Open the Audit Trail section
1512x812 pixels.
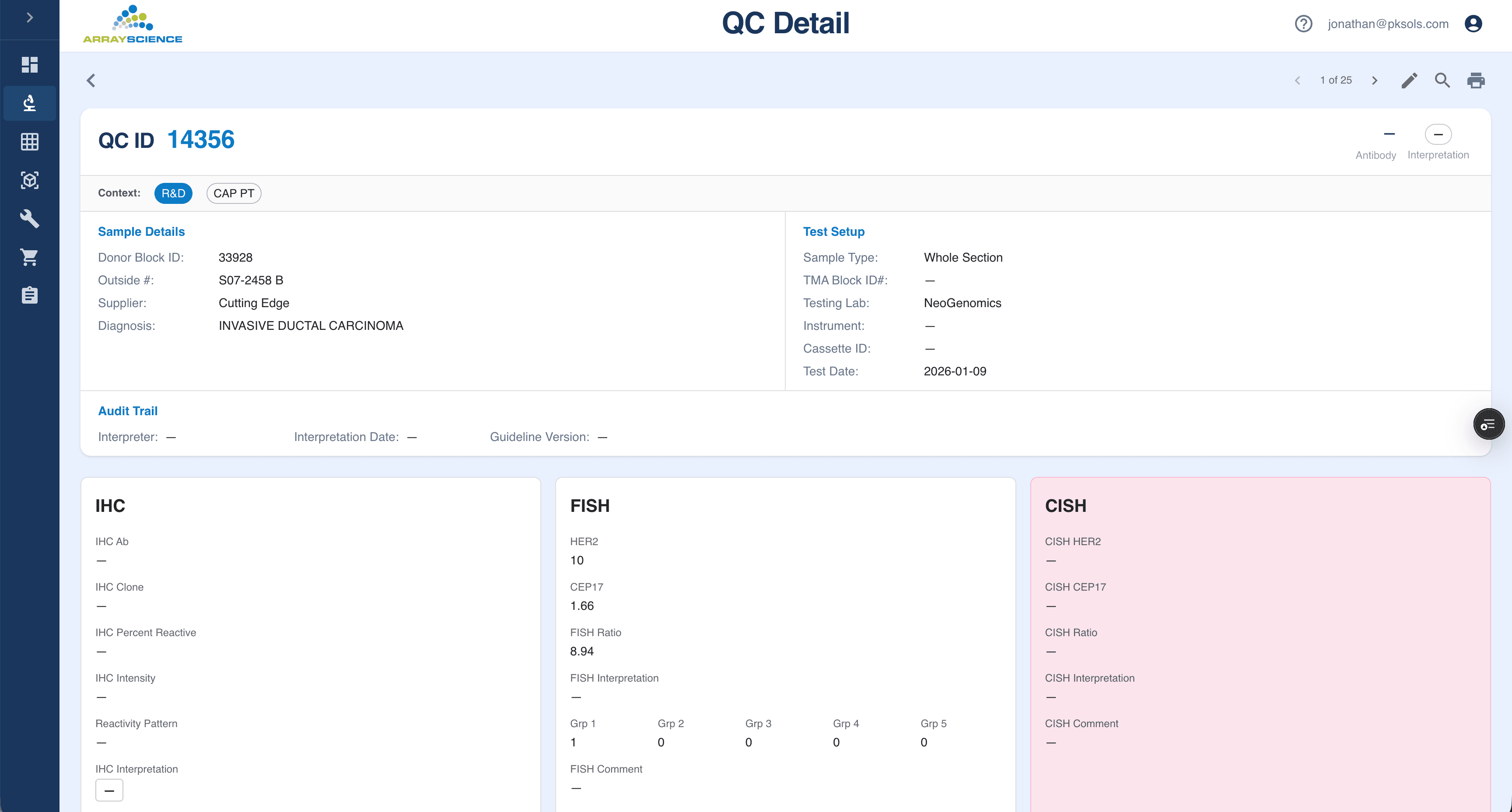point(127,410)
